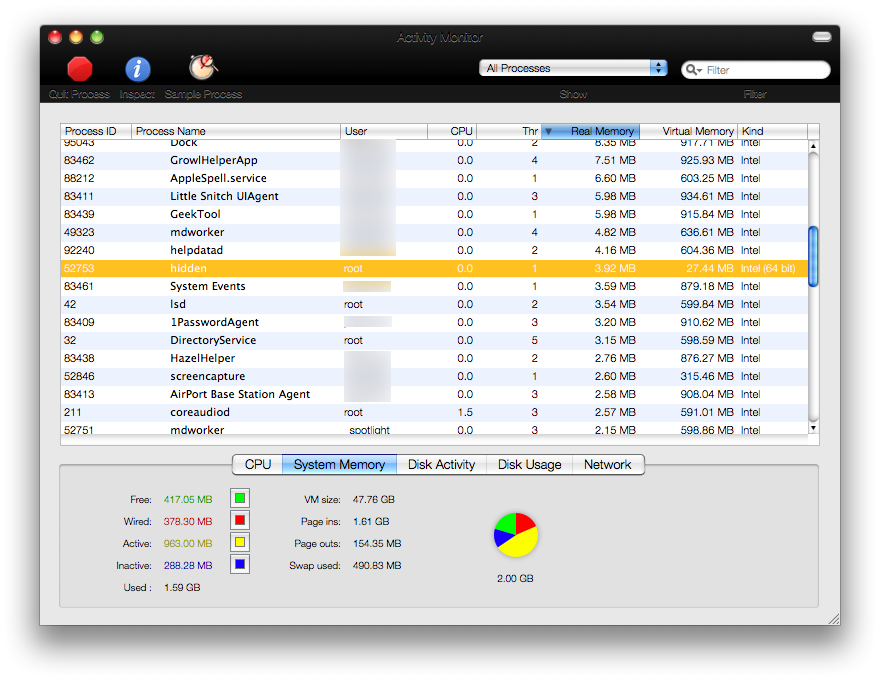Click Used value 1.59 GB
The height and width of the screenshot is (680, 880).
182,587
